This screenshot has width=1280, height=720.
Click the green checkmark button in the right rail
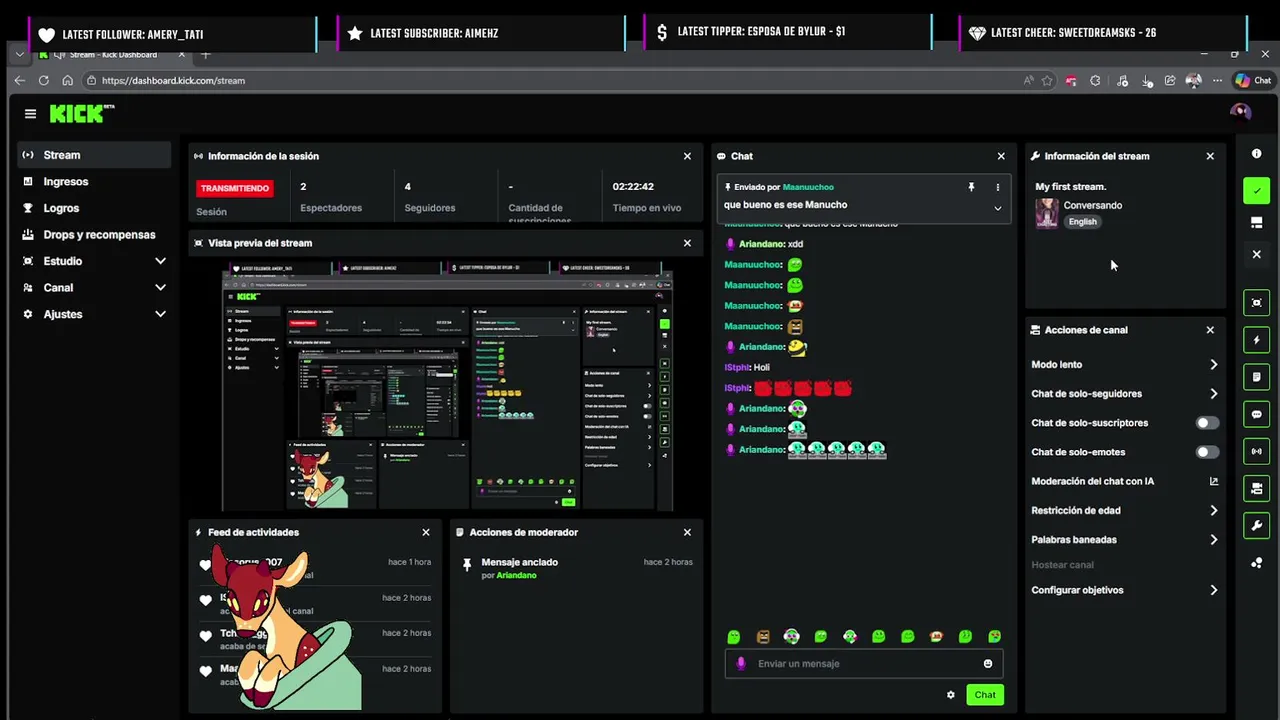1257,191
